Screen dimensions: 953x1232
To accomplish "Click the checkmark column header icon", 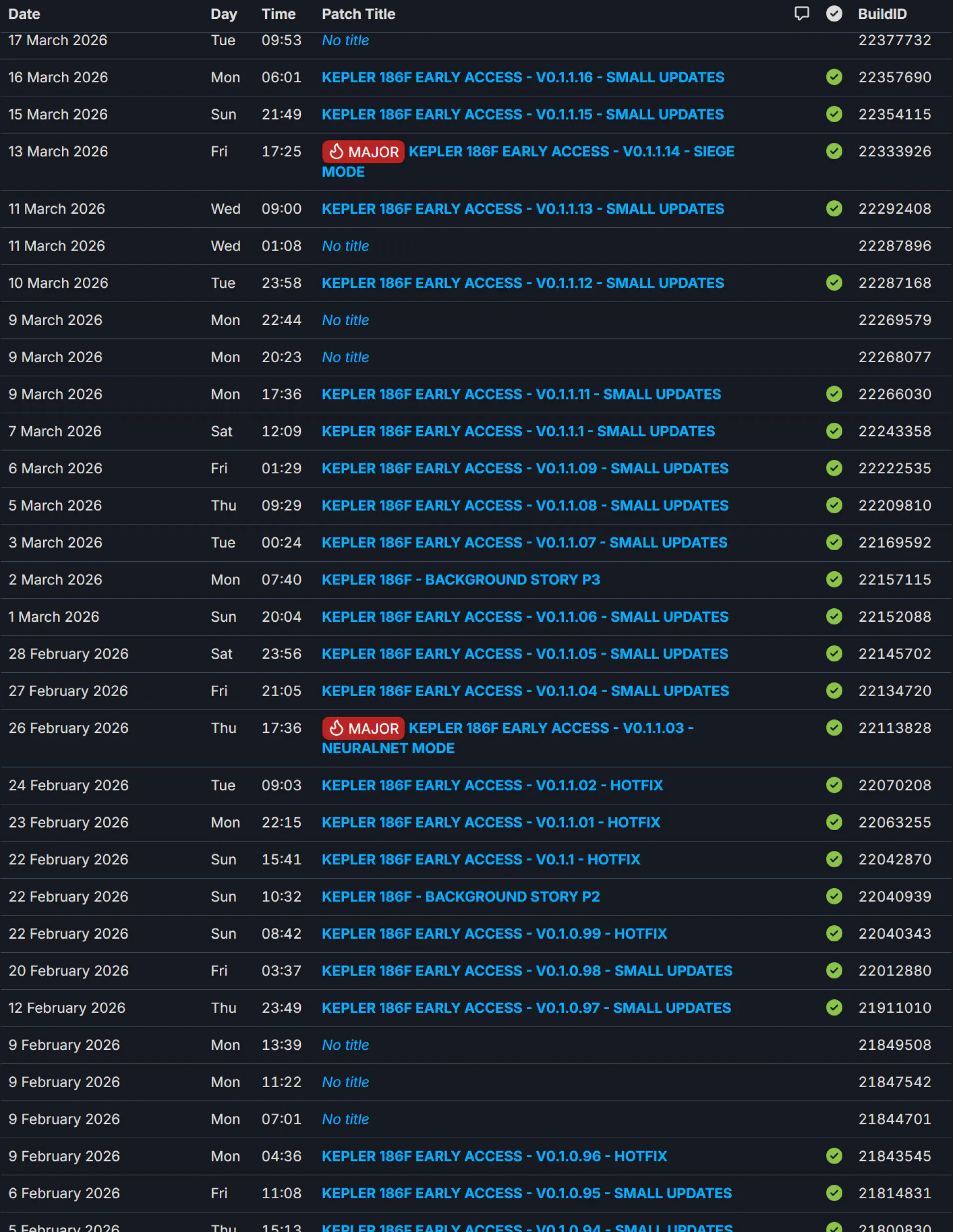I will [834, 13].
